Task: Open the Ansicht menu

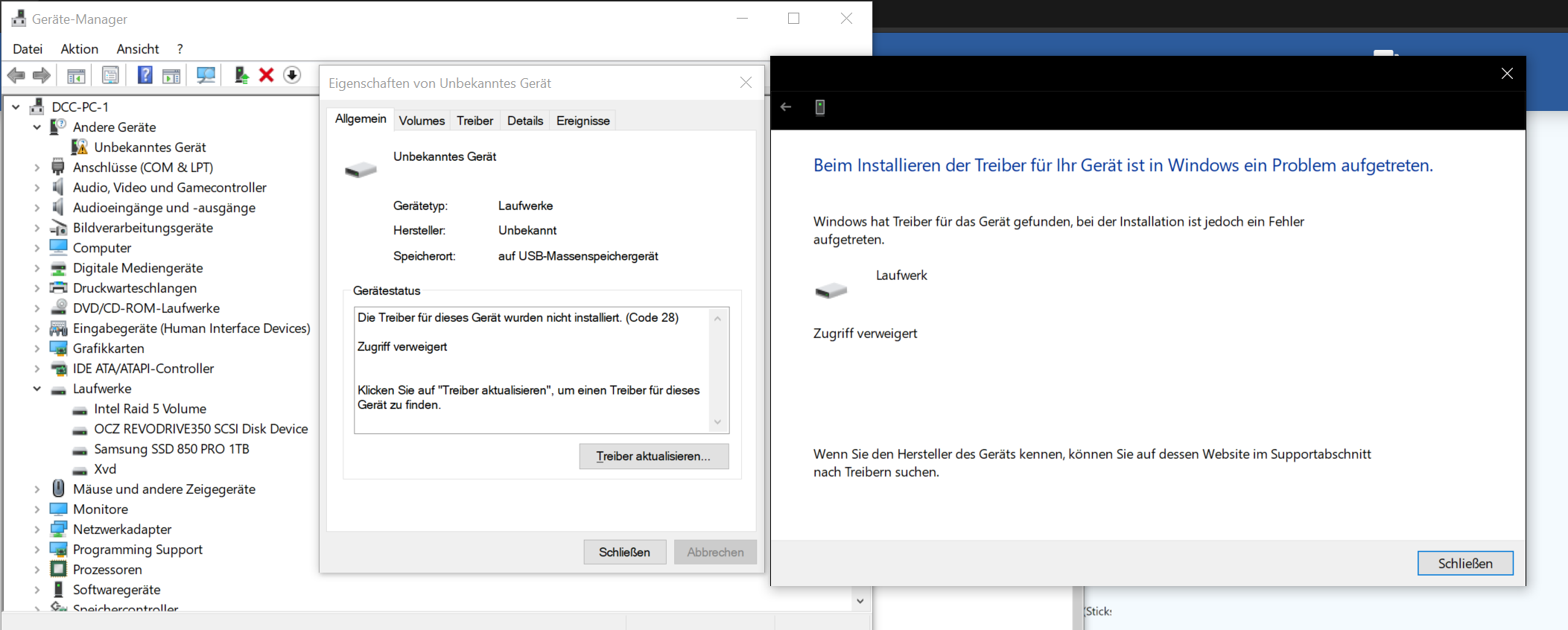Action: (x=138, y=49)
